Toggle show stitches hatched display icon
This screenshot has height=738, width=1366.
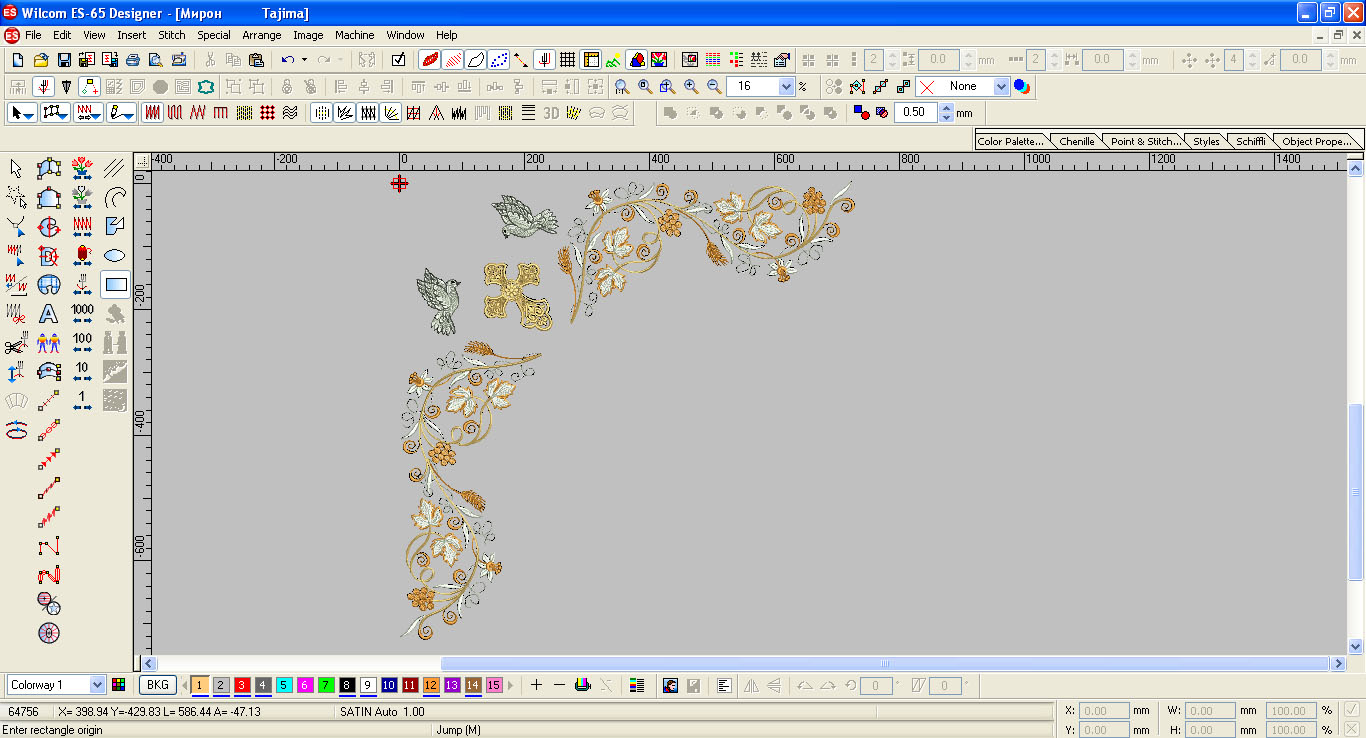(x=452, y=60)
